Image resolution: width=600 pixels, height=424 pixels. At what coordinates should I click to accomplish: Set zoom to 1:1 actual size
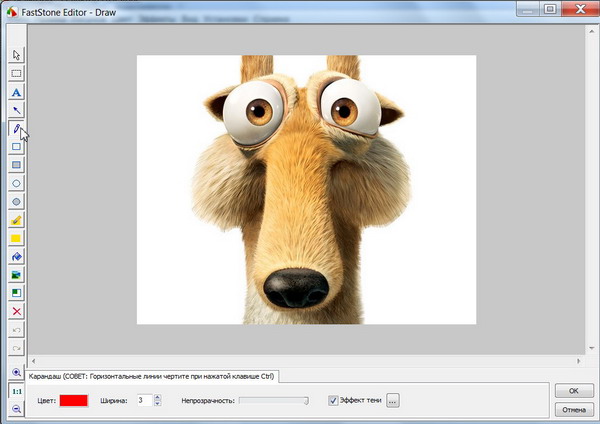[16, 391]
